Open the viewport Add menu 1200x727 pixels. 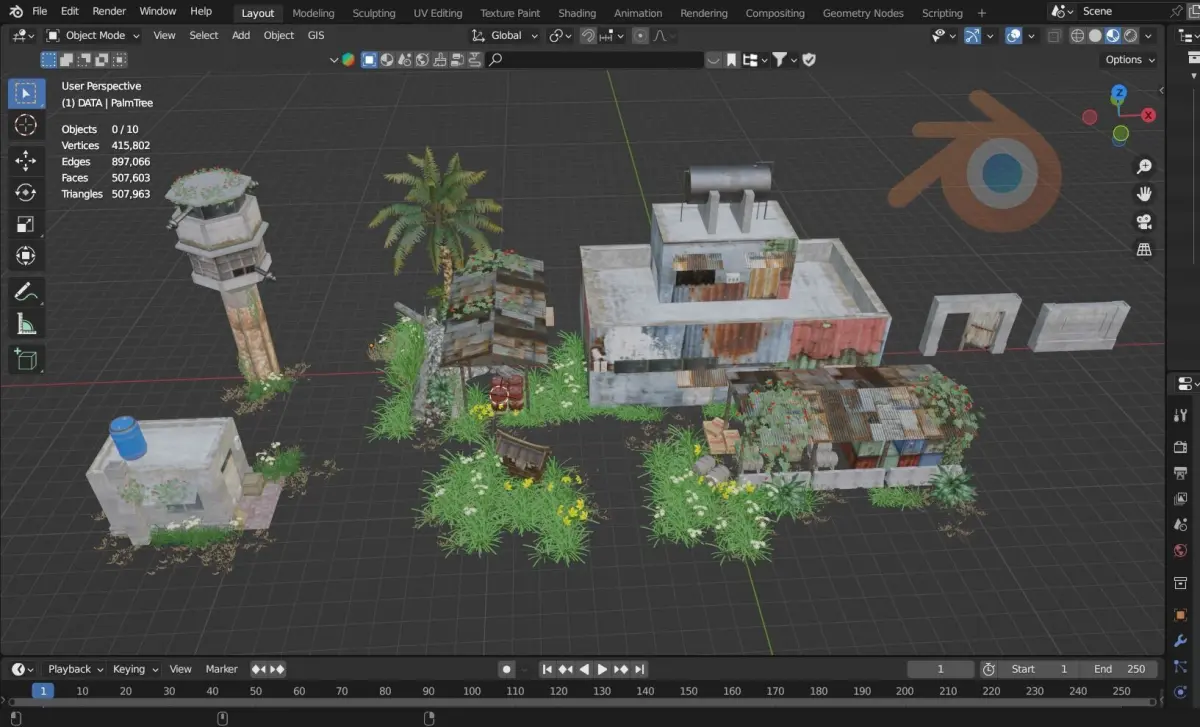pyautogui.click(x=241, y=35)
